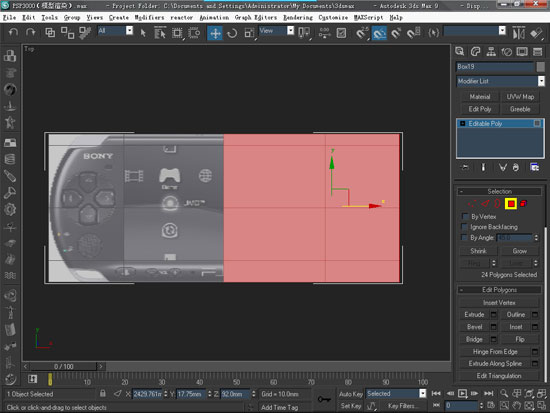Enable Ignore Backfacing checkbox

465,227
